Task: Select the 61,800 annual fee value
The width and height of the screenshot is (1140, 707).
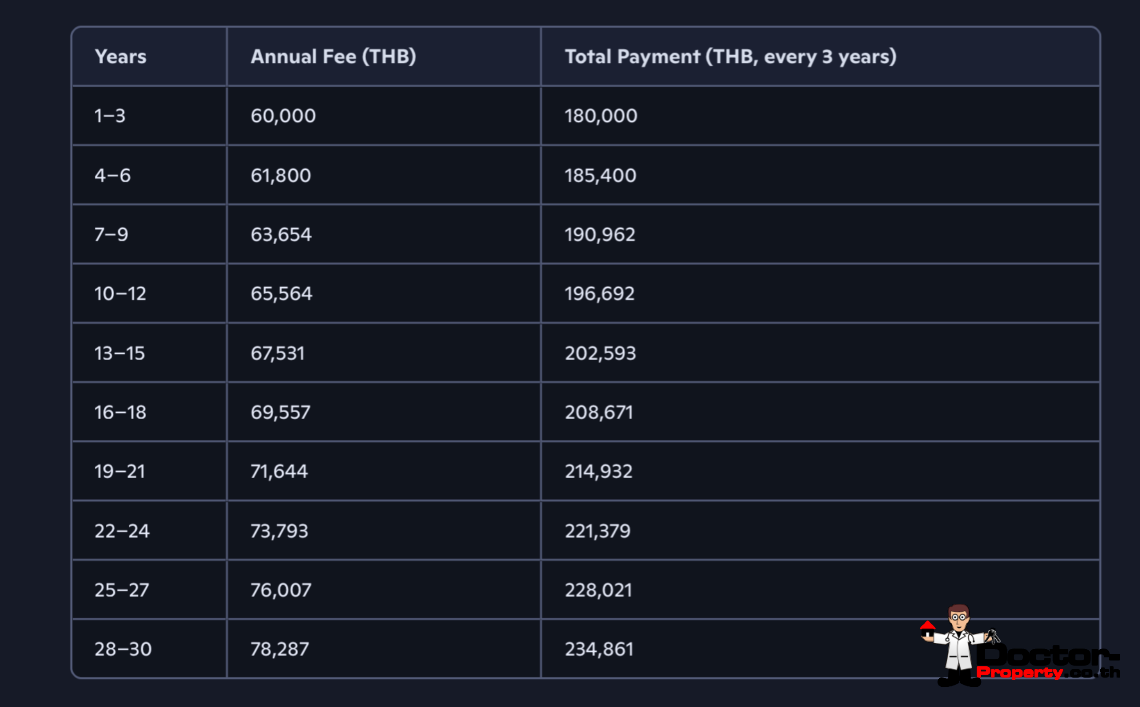Action: pos(281,176)
